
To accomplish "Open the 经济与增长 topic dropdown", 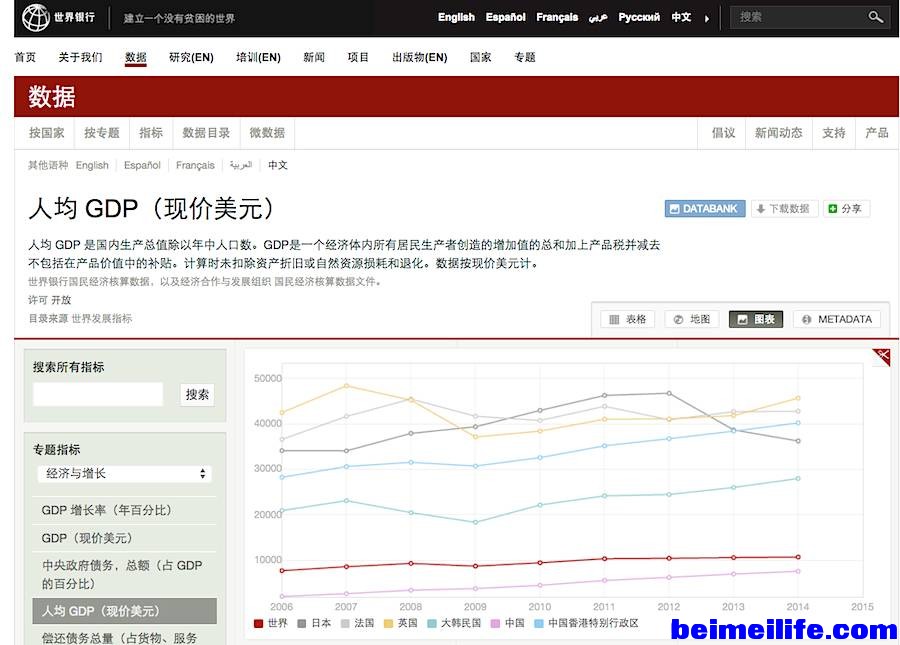I will [124, 473].
